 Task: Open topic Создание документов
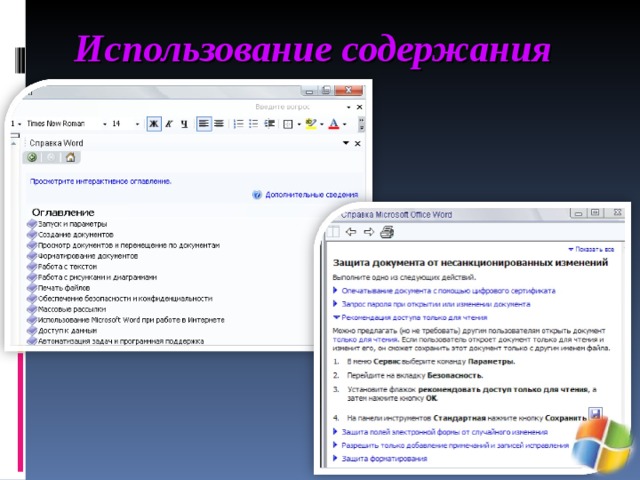[76, 235]
